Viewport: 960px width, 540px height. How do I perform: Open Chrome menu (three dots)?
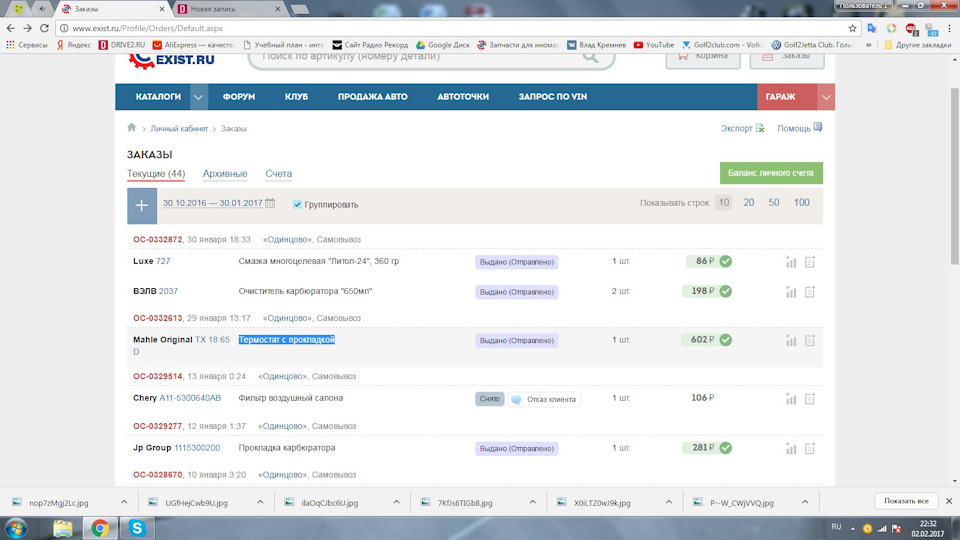[950, 28]
